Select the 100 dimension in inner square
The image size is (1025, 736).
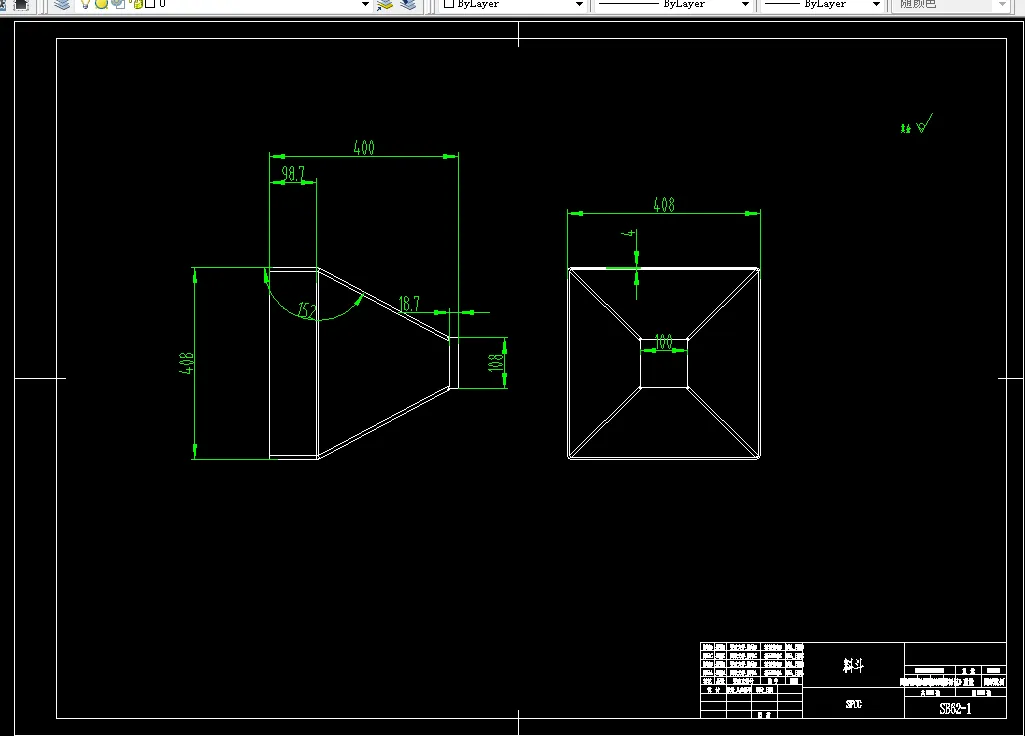pyautogui.click(x=664, y=342)
